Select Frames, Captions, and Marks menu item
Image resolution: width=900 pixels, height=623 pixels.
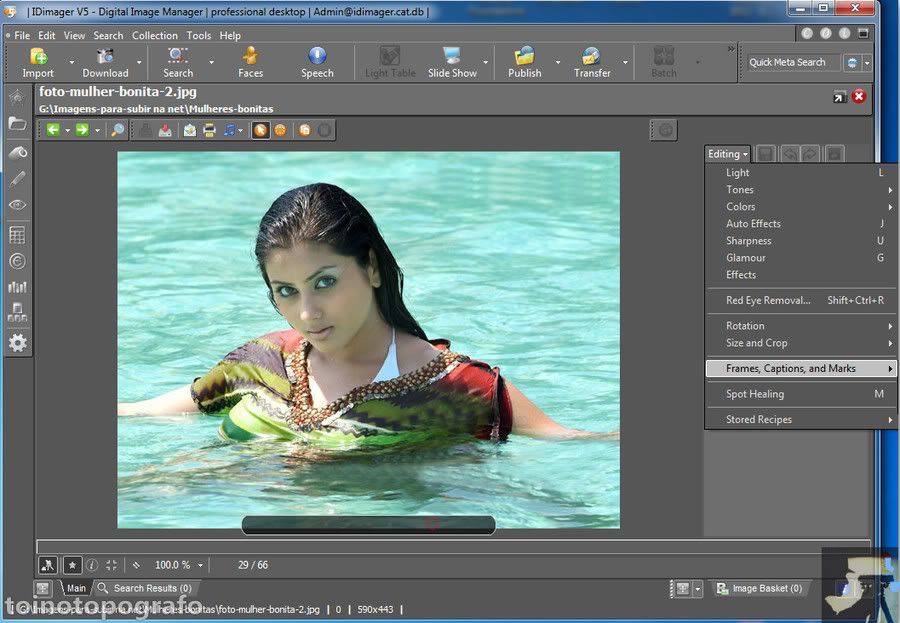(x=790, y=369)
